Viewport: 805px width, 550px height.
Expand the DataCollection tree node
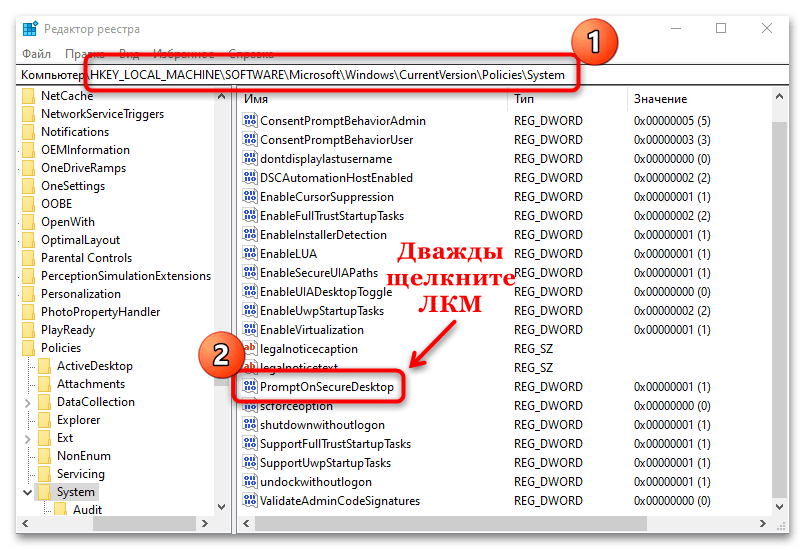pyautogui.click(x=27, y=402)
